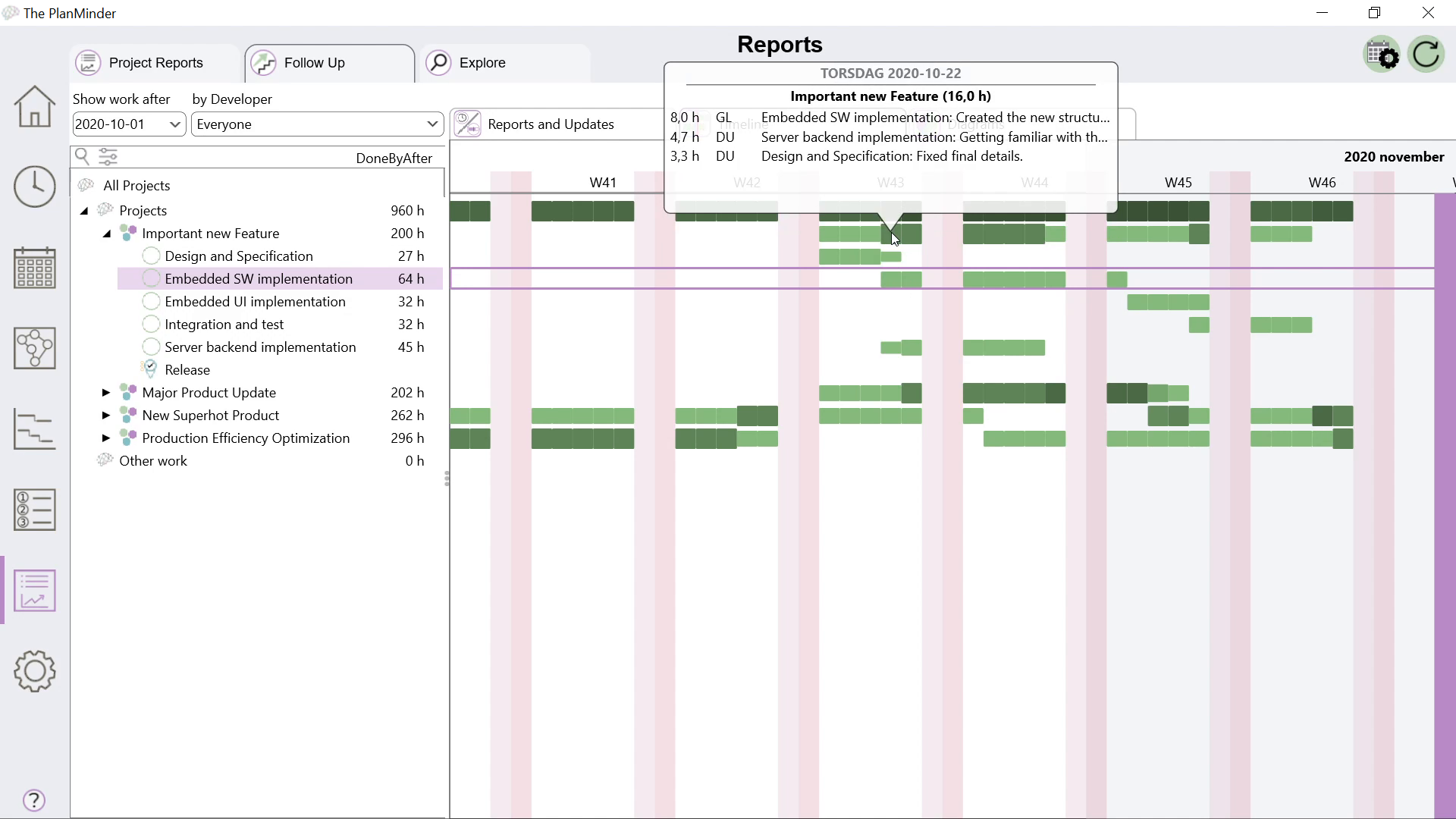Open the numbered list sidebar icon
This screenshot has height=819, width=1456.
[35, 510]
